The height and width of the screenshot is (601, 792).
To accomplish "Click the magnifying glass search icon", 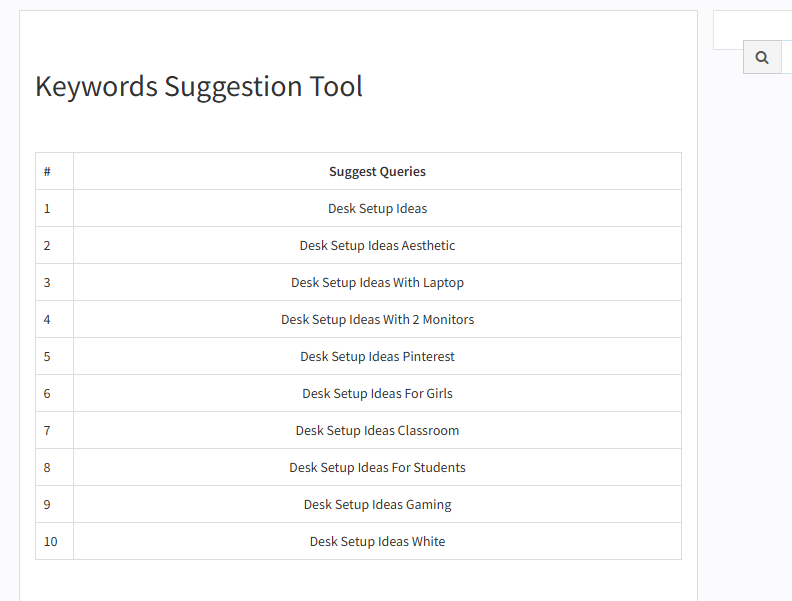I will point(762,58).
